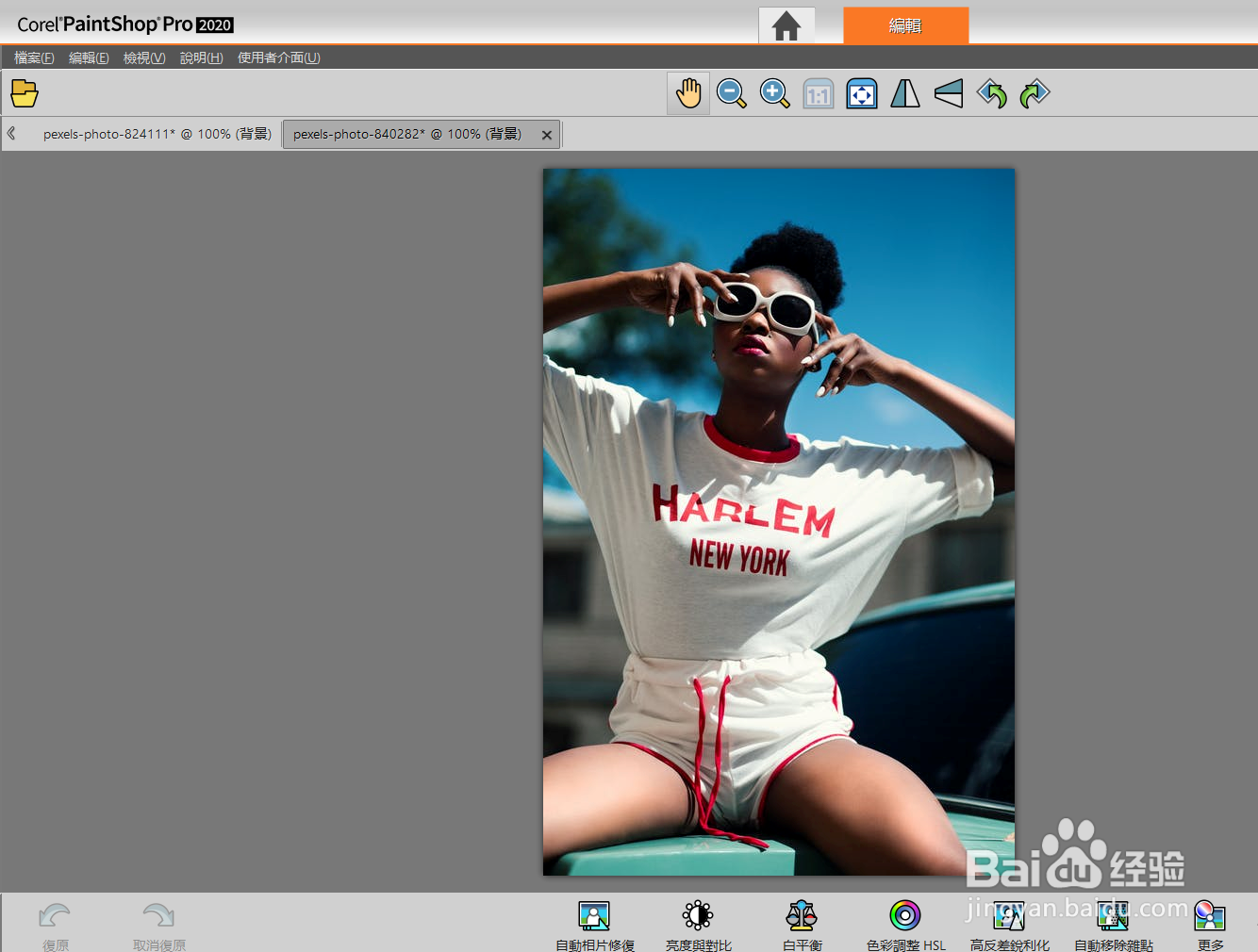Flip the image horizontally (mirror)
Viewport: 1258px width, 952px height.
pyautogui.click(x=905, y=93)
